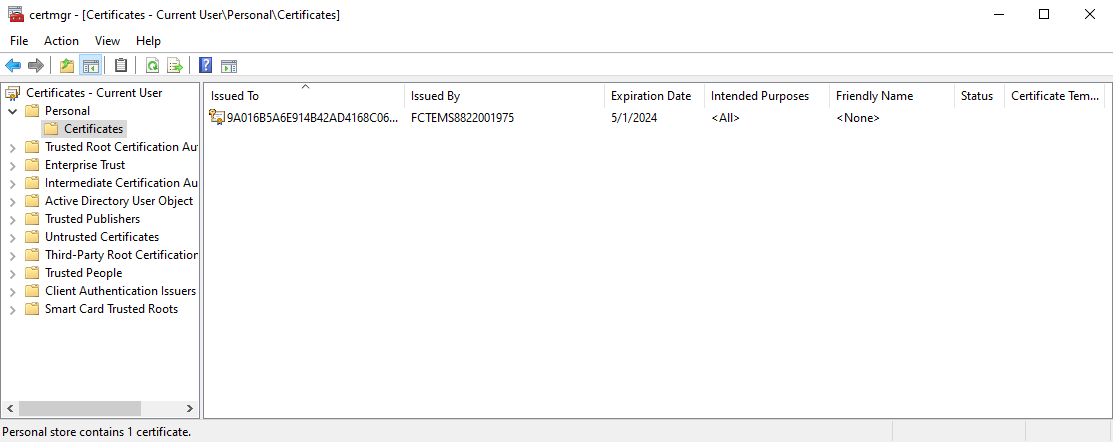Screen dimensions: 1113x442
Task: Open the Action menu
Action: [61, 41]
